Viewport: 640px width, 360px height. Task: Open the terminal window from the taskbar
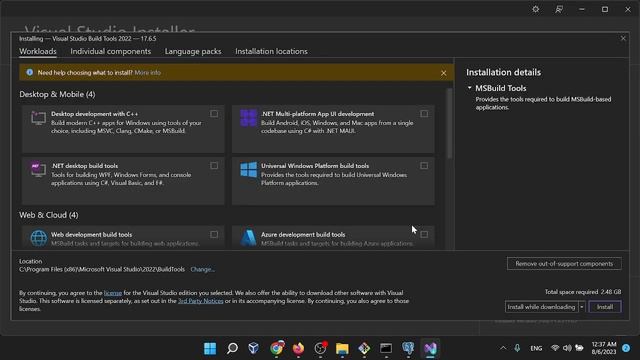point(386,348)
